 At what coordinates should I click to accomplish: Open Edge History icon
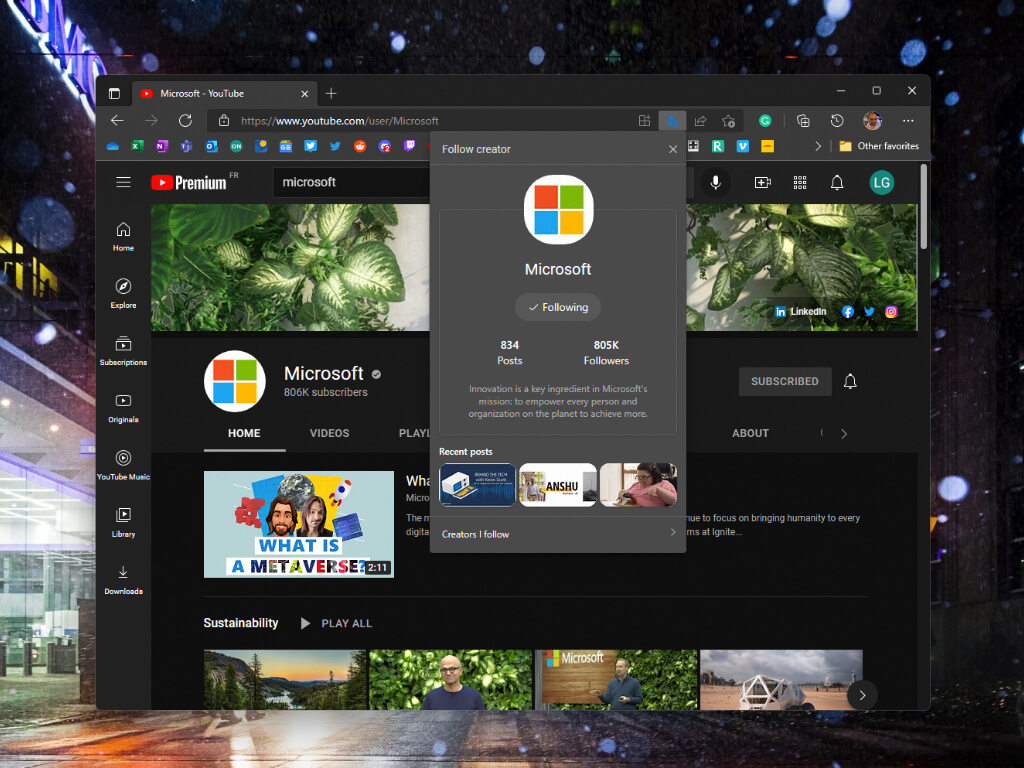click(x=837, y=121)
